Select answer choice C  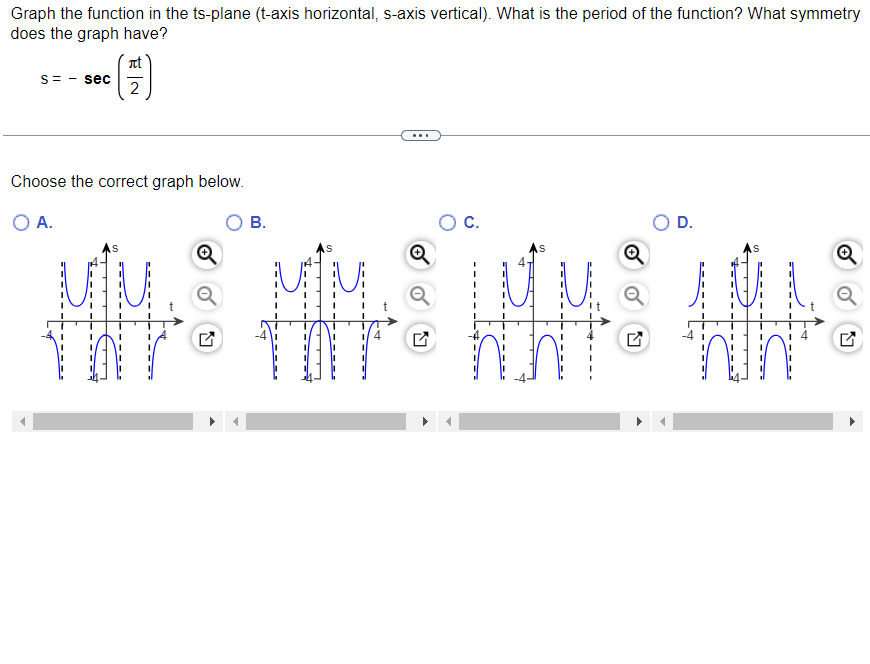coord(448,222)
